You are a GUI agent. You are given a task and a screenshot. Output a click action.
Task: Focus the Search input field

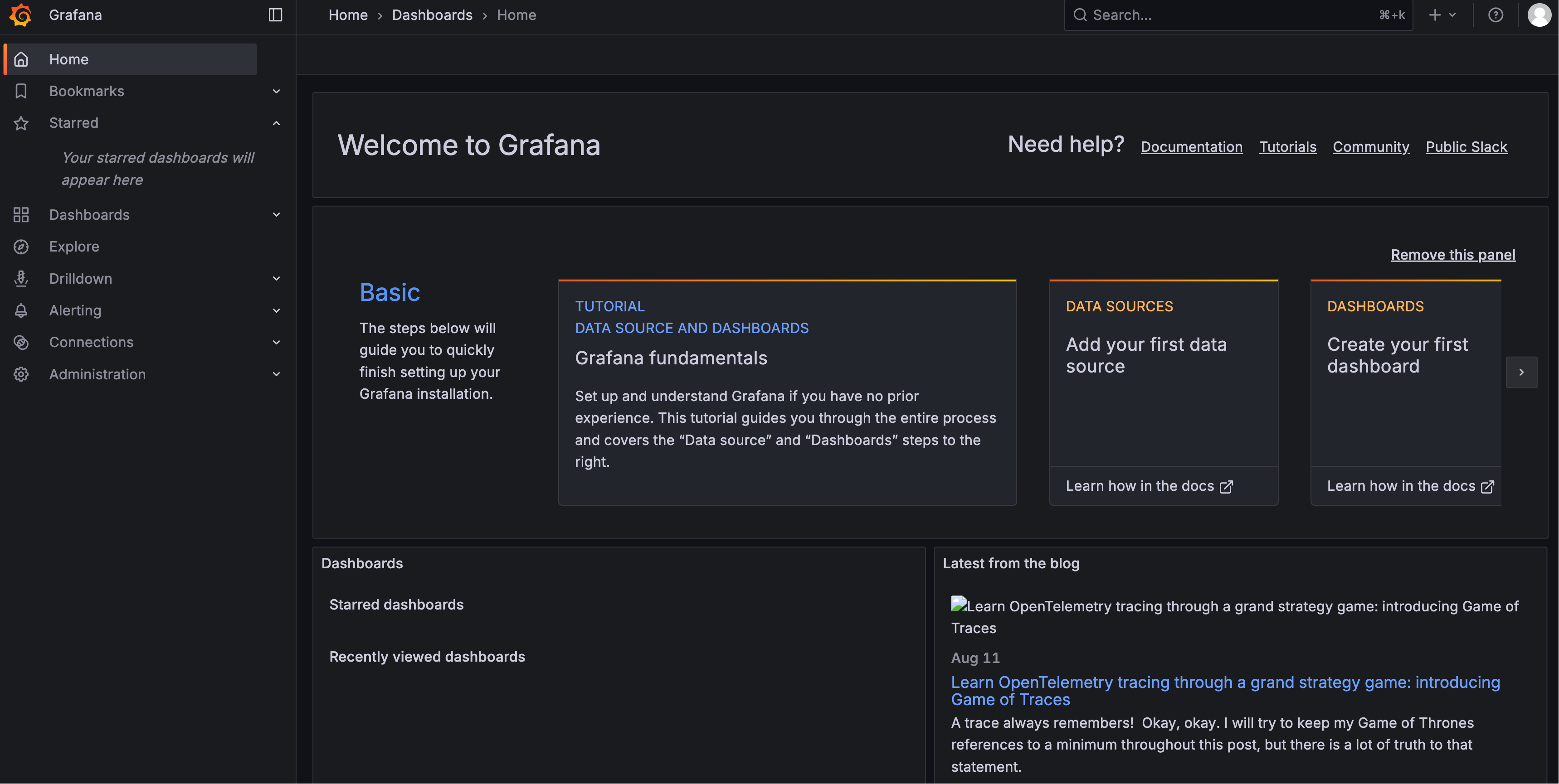click(1228, 15)
